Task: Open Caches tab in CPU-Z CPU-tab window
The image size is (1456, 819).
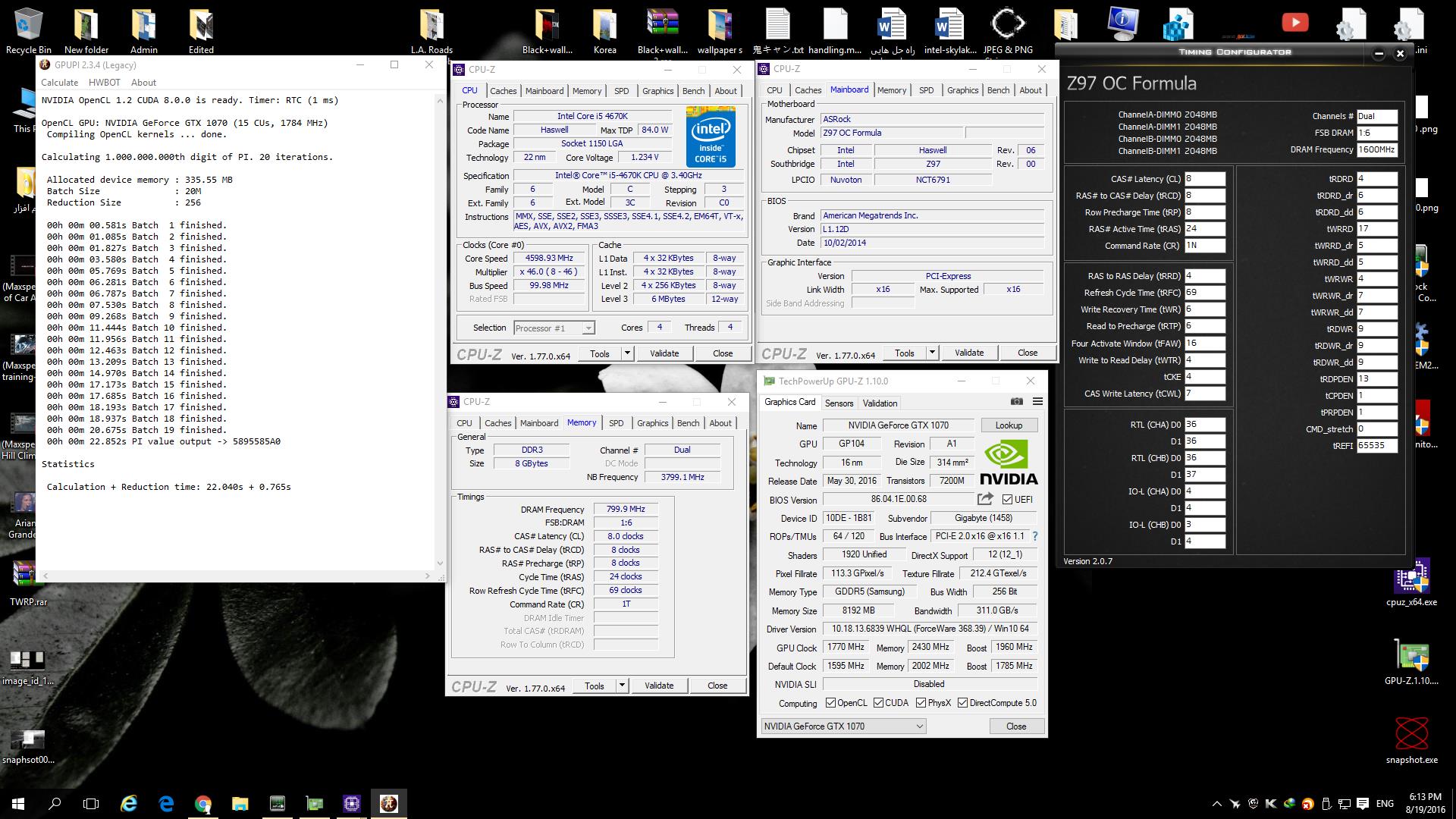Action: tap(503, 91)
